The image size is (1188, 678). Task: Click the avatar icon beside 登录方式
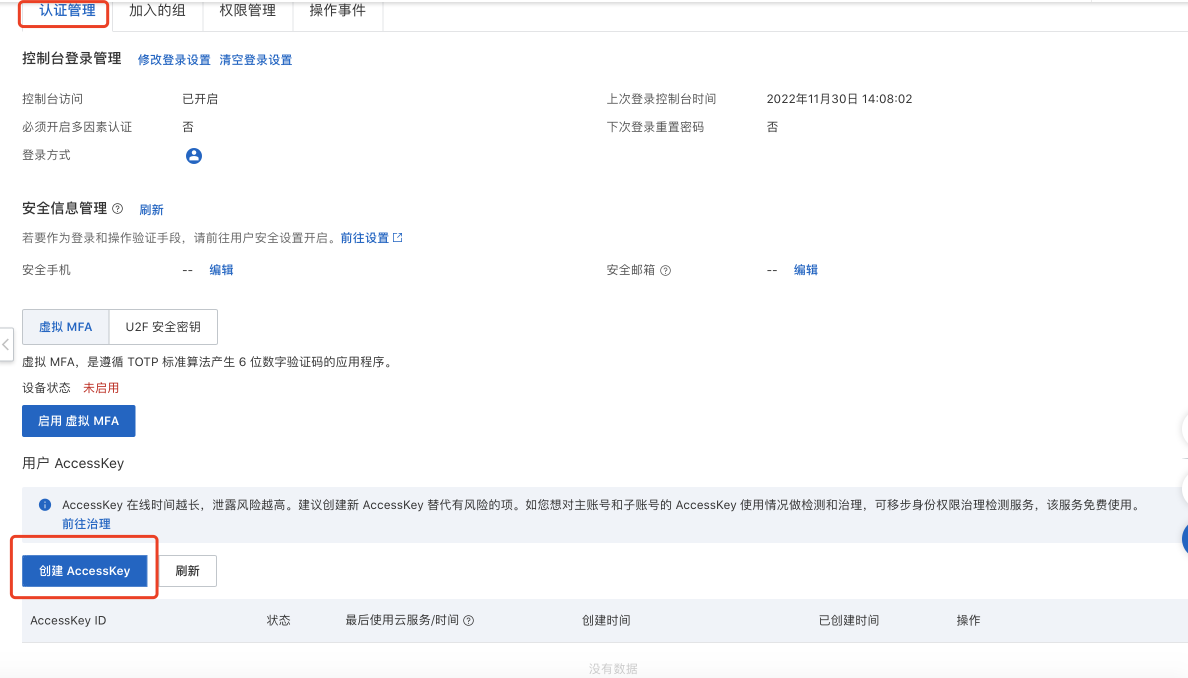(193, 155)
